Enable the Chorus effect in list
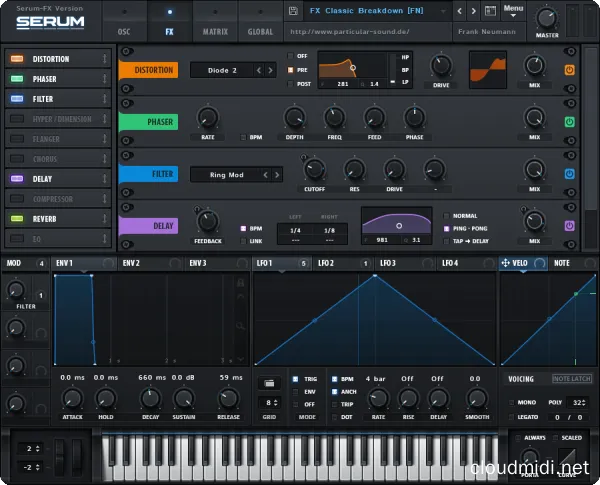Viewport: 600px width, 485px height. pyautogui.click(x=17, y=158)
